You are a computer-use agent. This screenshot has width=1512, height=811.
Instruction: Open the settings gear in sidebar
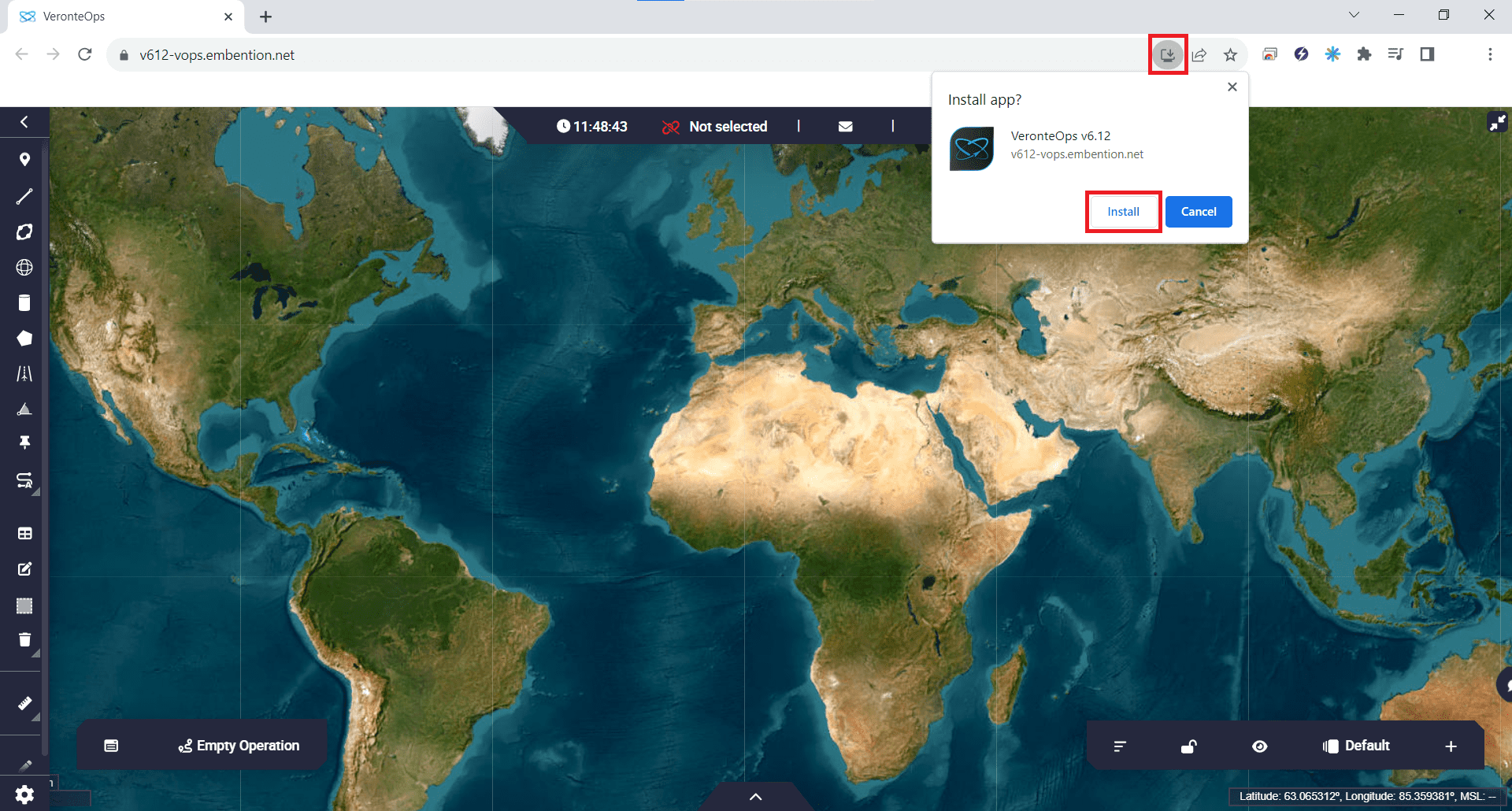click(24, 794)
